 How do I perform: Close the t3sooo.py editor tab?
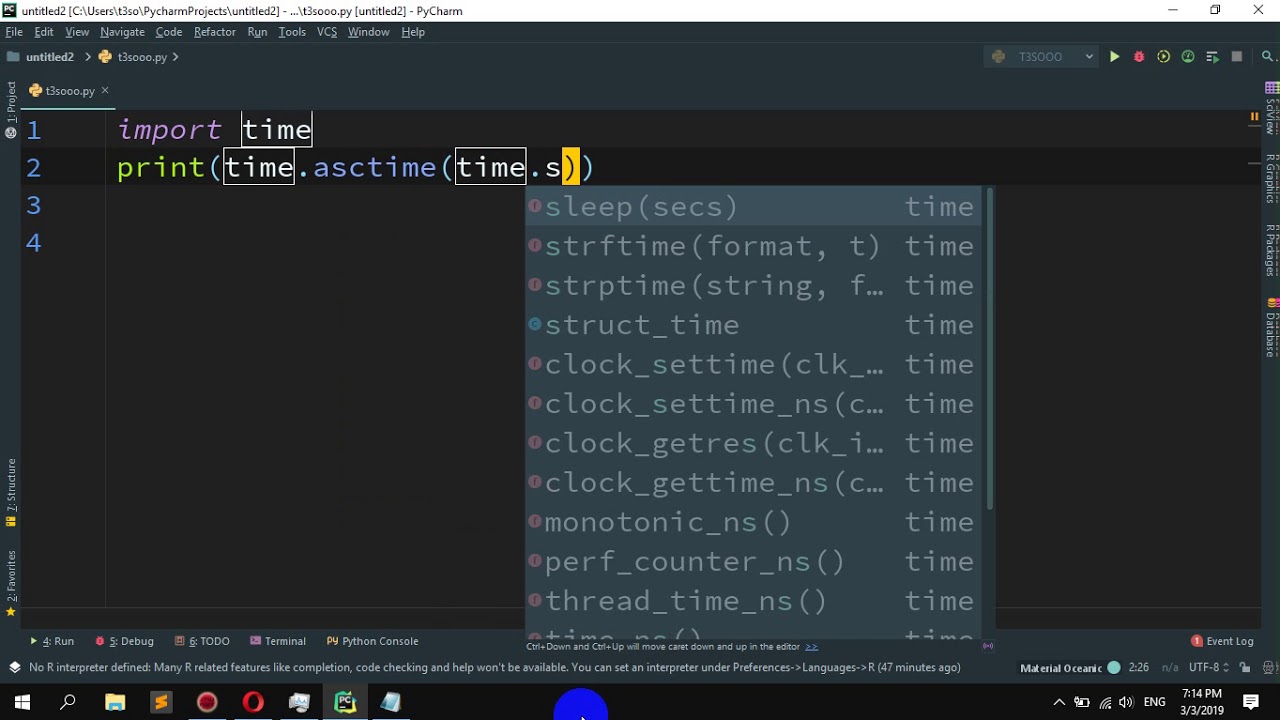(105, 91)
